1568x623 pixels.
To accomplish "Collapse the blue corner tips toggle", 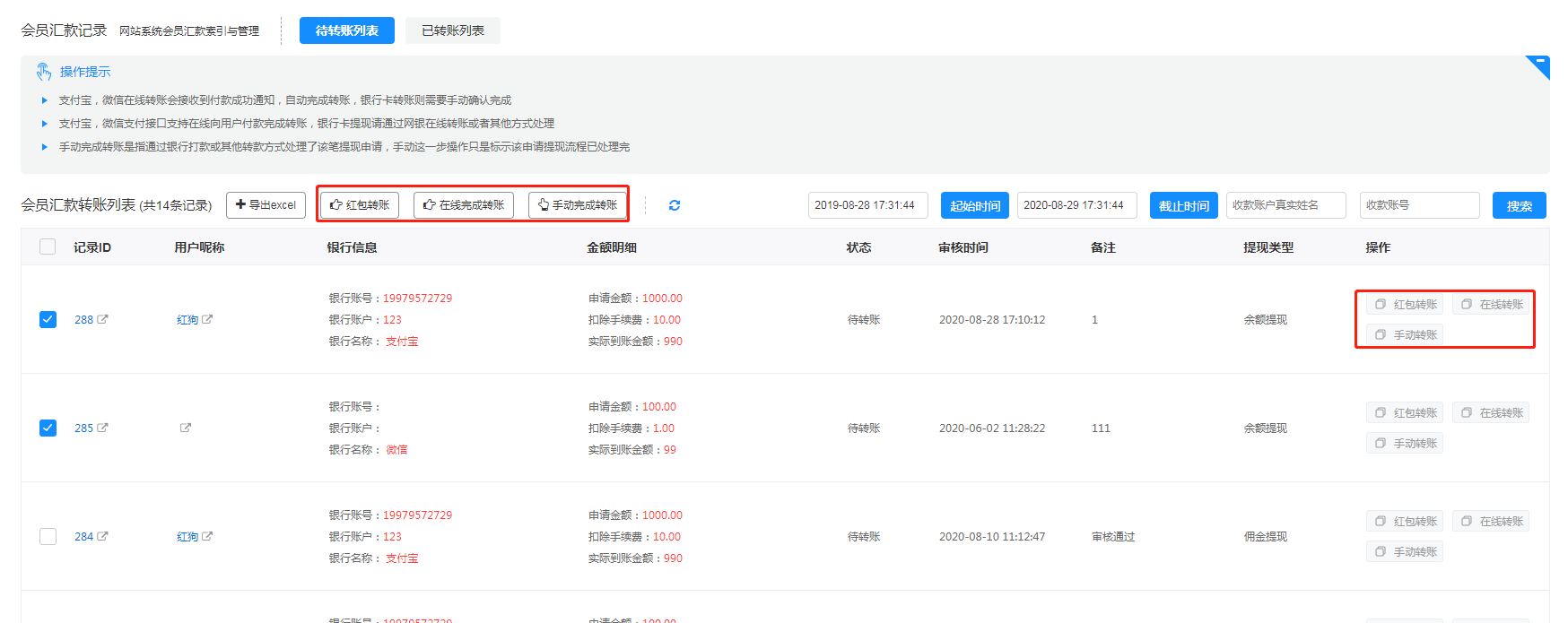I will tap(1540, 65).
